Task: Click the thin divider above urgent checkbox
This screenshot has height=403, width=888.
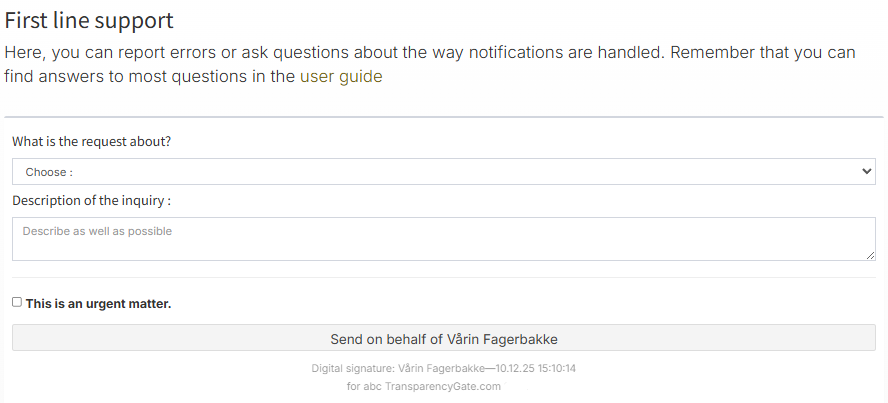Action: tap(443, 278)
